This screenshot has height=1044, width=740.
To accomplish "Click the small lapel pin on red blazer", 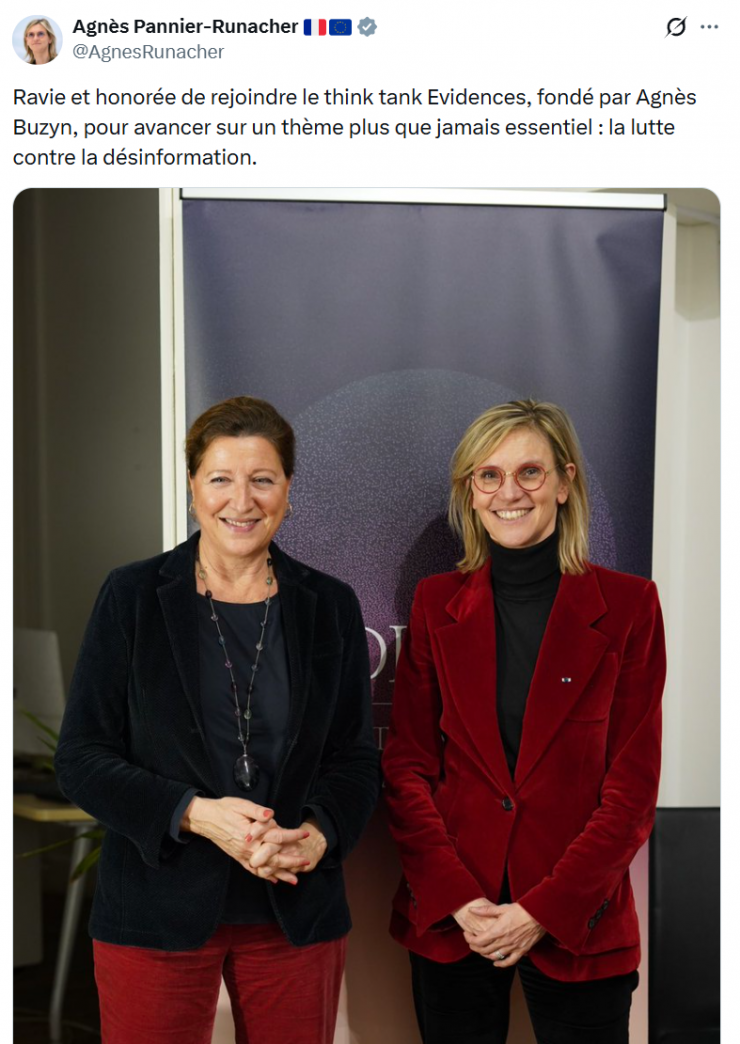I will click(565, 680).
